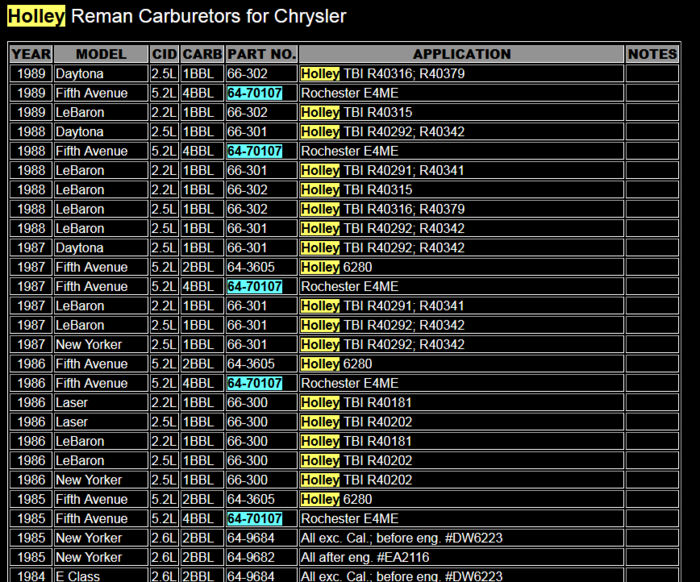Viewport: 700px width, 582px height.
Task: Click highlighted 64-70107 in 1987 Fifth Avenue row
Action: (x=254, y=287)
